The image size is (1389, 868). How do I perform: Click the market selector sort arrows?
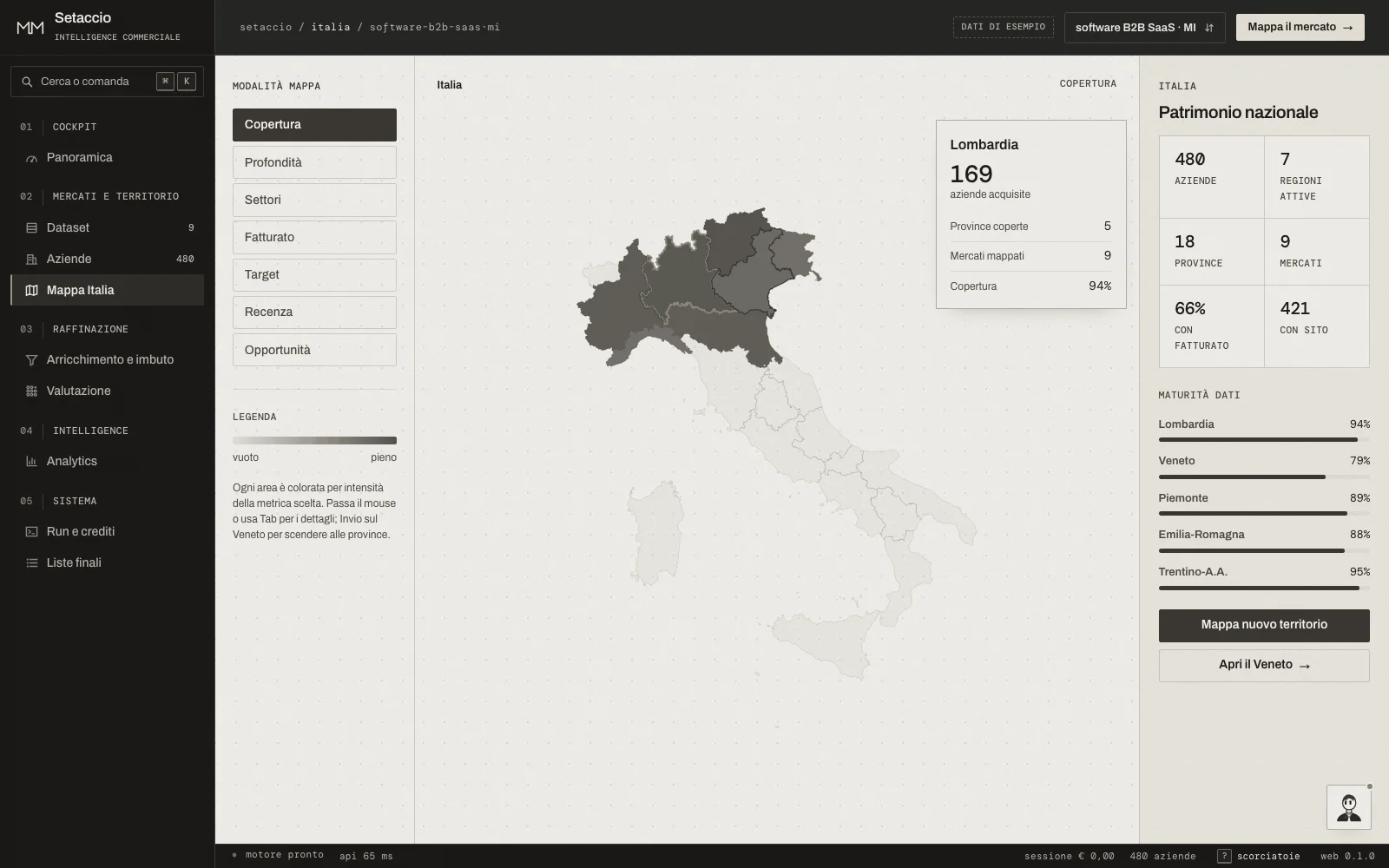point(1209,28)
